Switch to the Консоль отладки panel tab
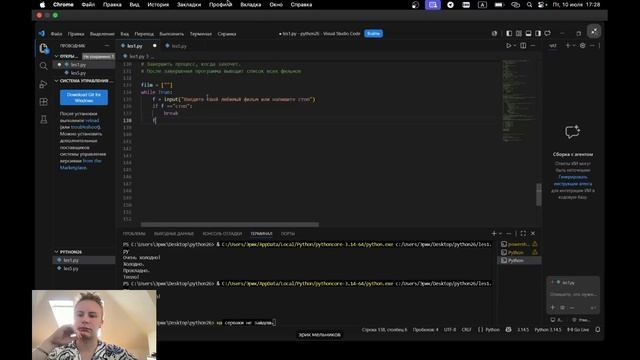 coord(222,234)
